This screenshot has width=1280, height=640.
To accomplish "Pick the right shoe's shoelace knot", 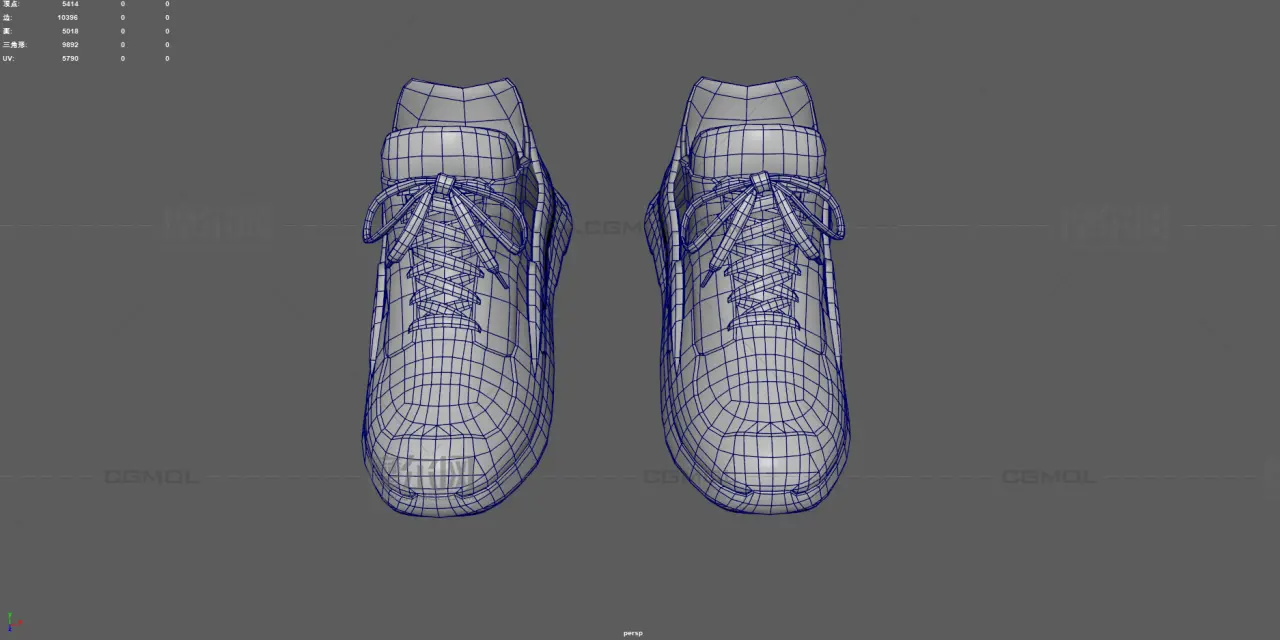I will [762, 182].
